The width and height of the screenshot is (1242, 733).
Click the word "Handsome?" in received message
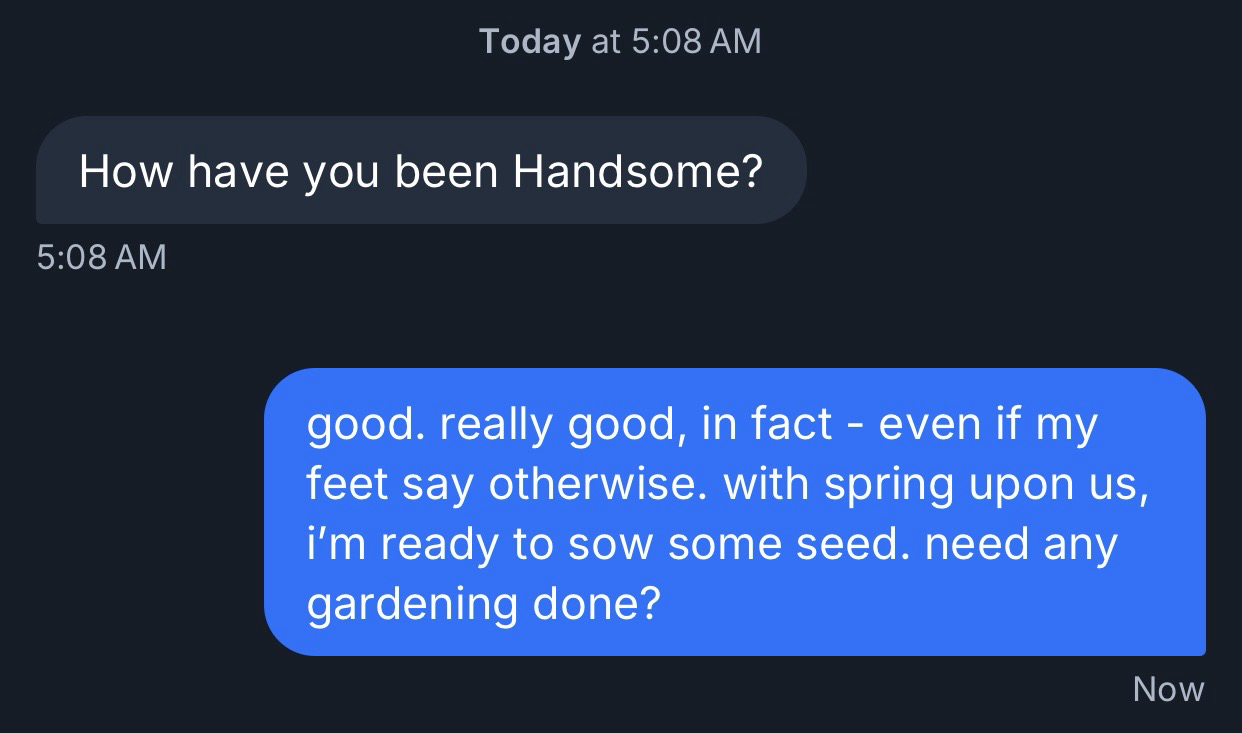638,172
